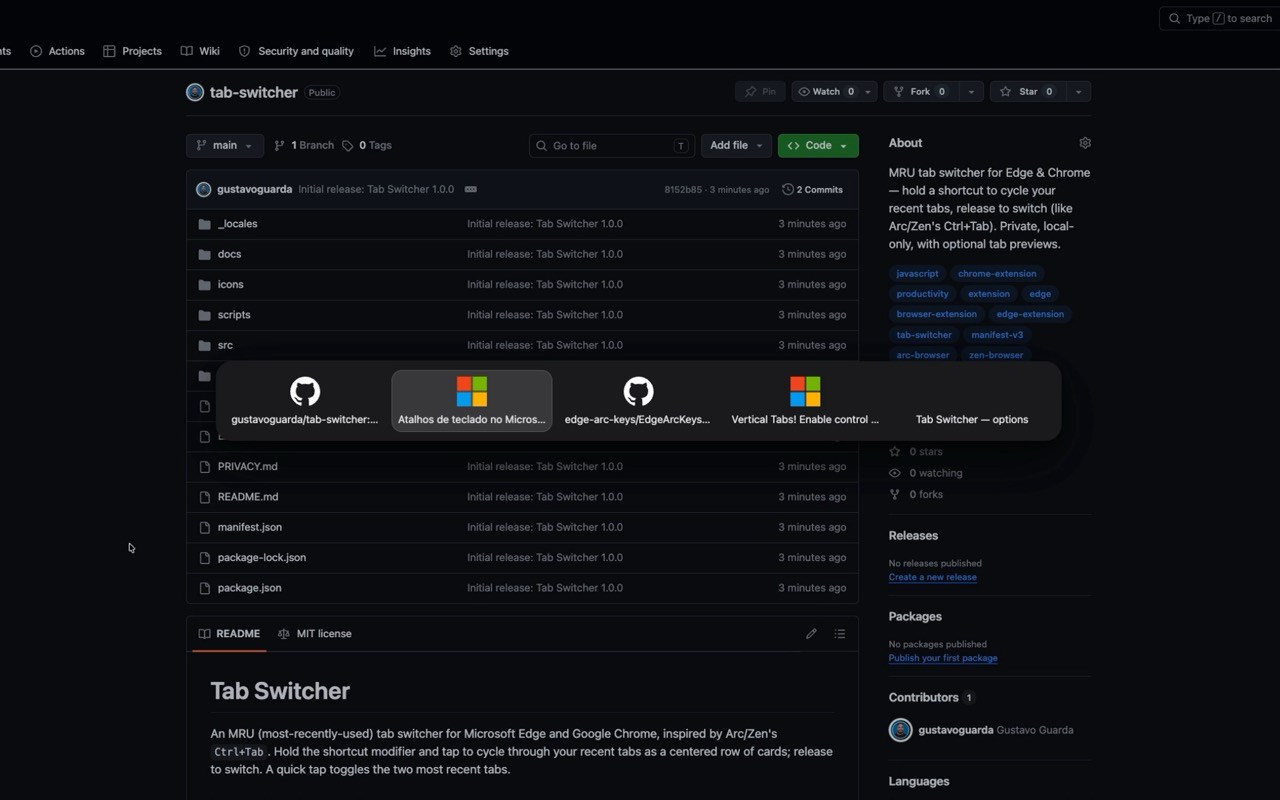Edit the README with the pencil icon

pyautogui.click(x=811, y=634)
